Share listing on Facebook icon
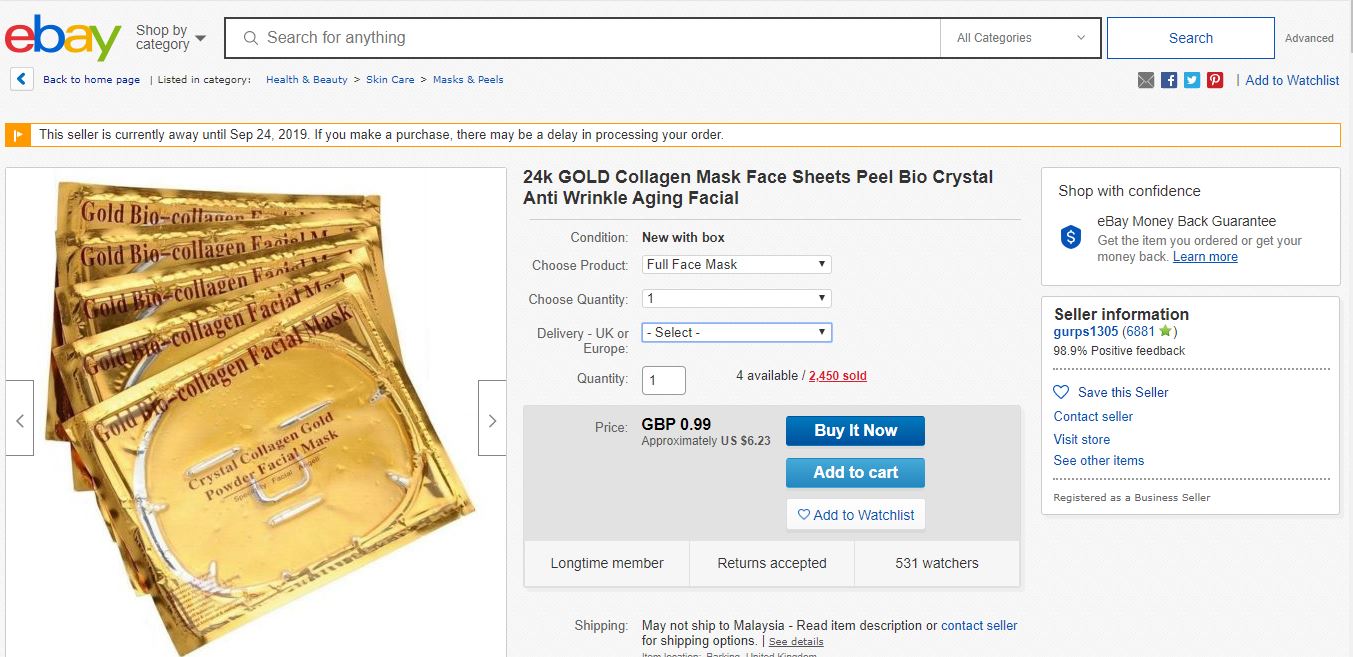The width and height of the screenshot is (1353, 657). (x=1169, y=80)
